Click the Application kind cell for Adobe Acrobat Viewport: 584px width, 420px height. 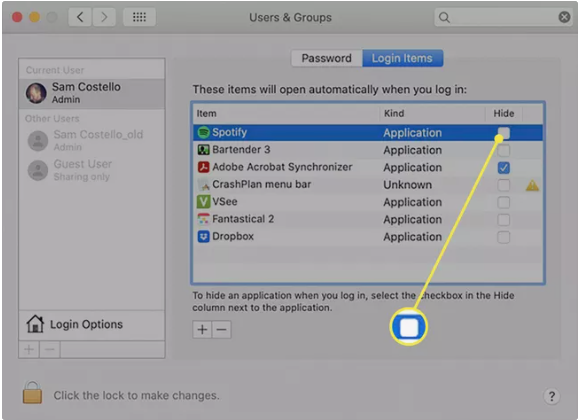[x=412, y=168]
